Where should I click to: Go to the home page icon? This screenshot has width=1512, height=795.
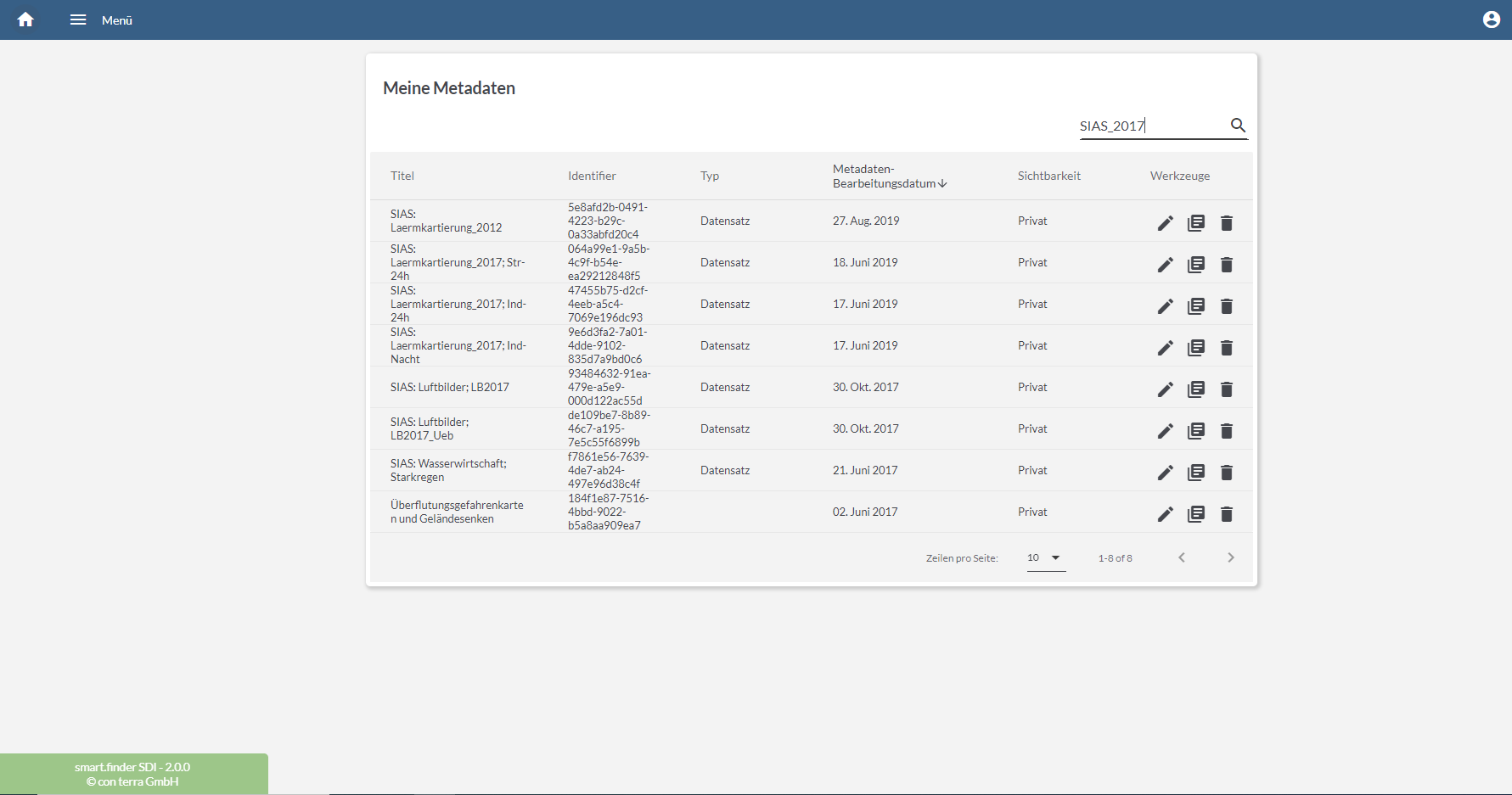[25, 20]
